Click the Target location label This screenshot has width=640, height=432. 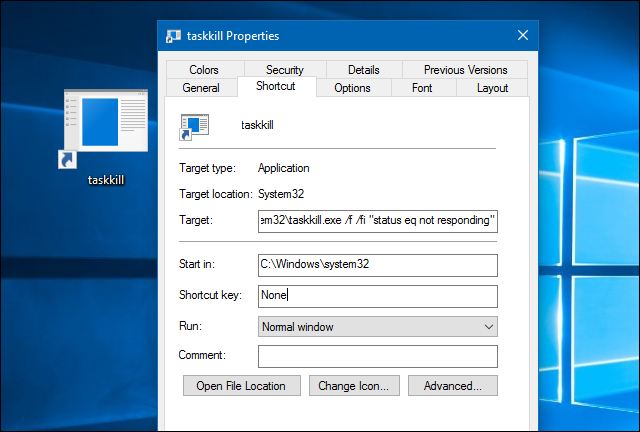coord(216,194)
